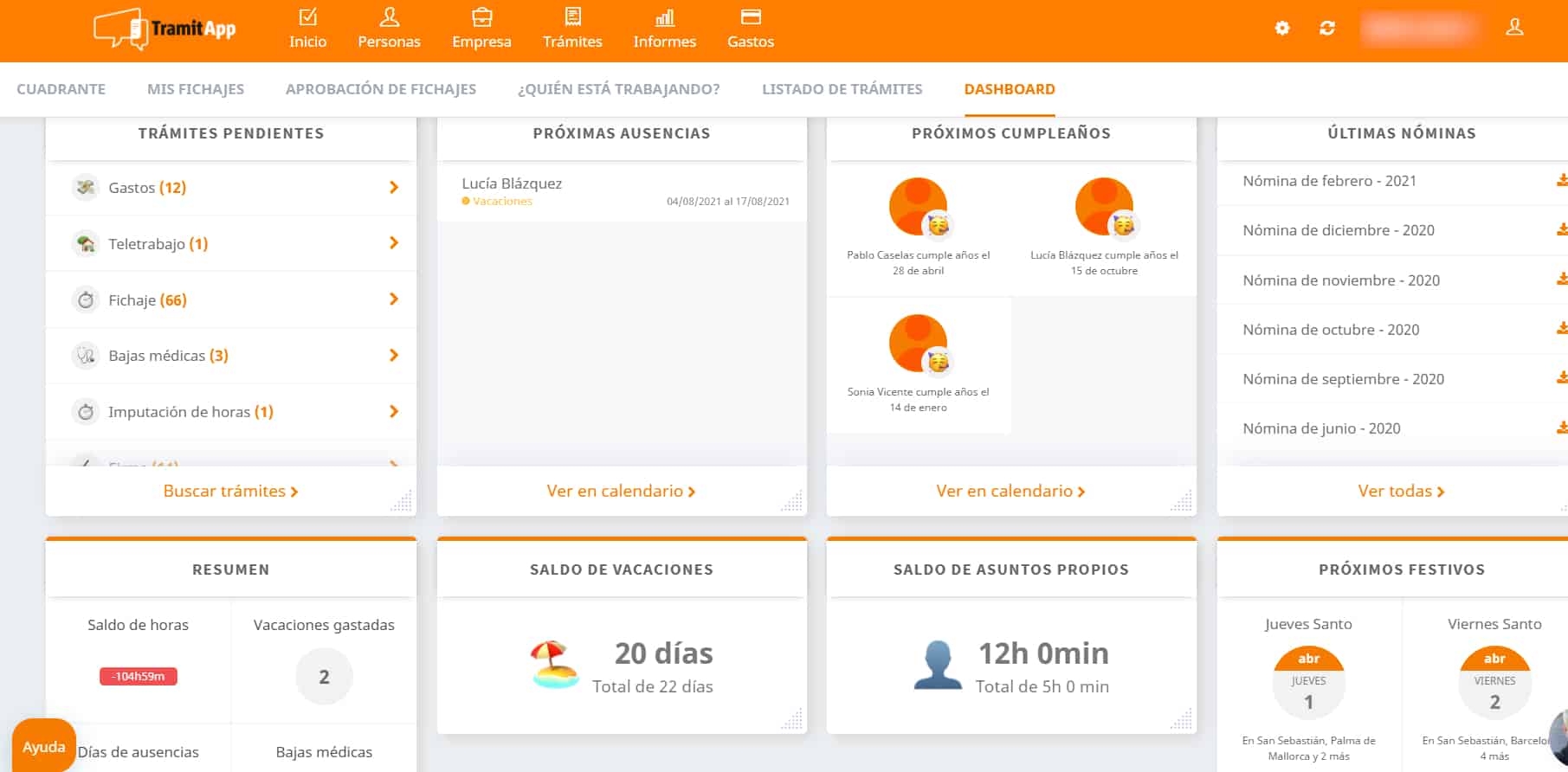Download Nómina de diciembre 2020

tap(1561, 230)
